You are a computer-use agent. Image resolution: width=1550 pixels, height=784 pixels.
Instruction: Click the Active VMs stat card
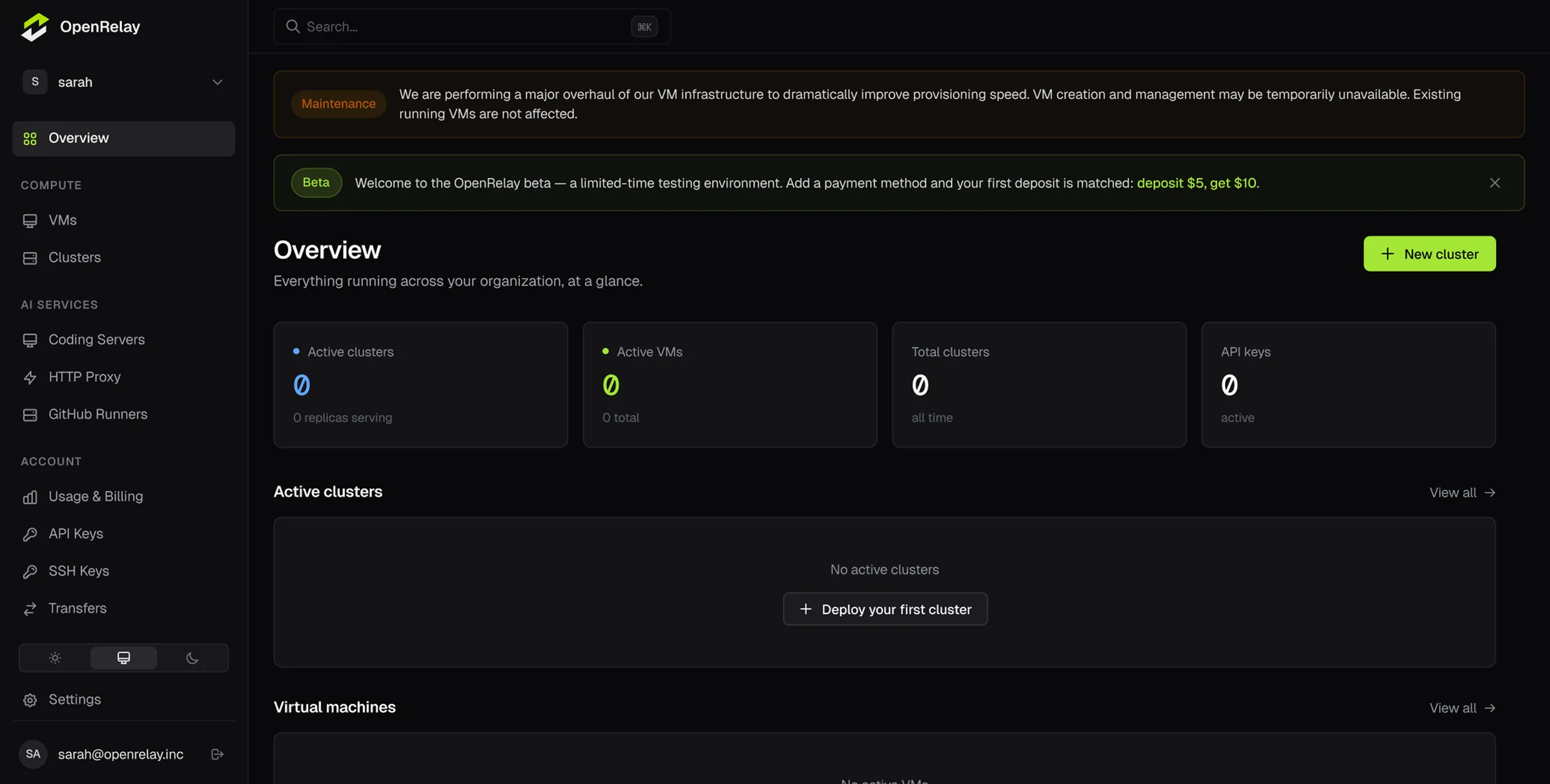730,385
